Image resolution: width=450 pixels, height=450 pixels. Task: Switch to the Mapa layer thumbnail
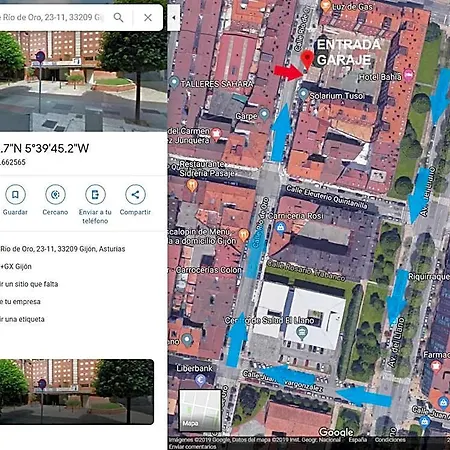[200, 410]
